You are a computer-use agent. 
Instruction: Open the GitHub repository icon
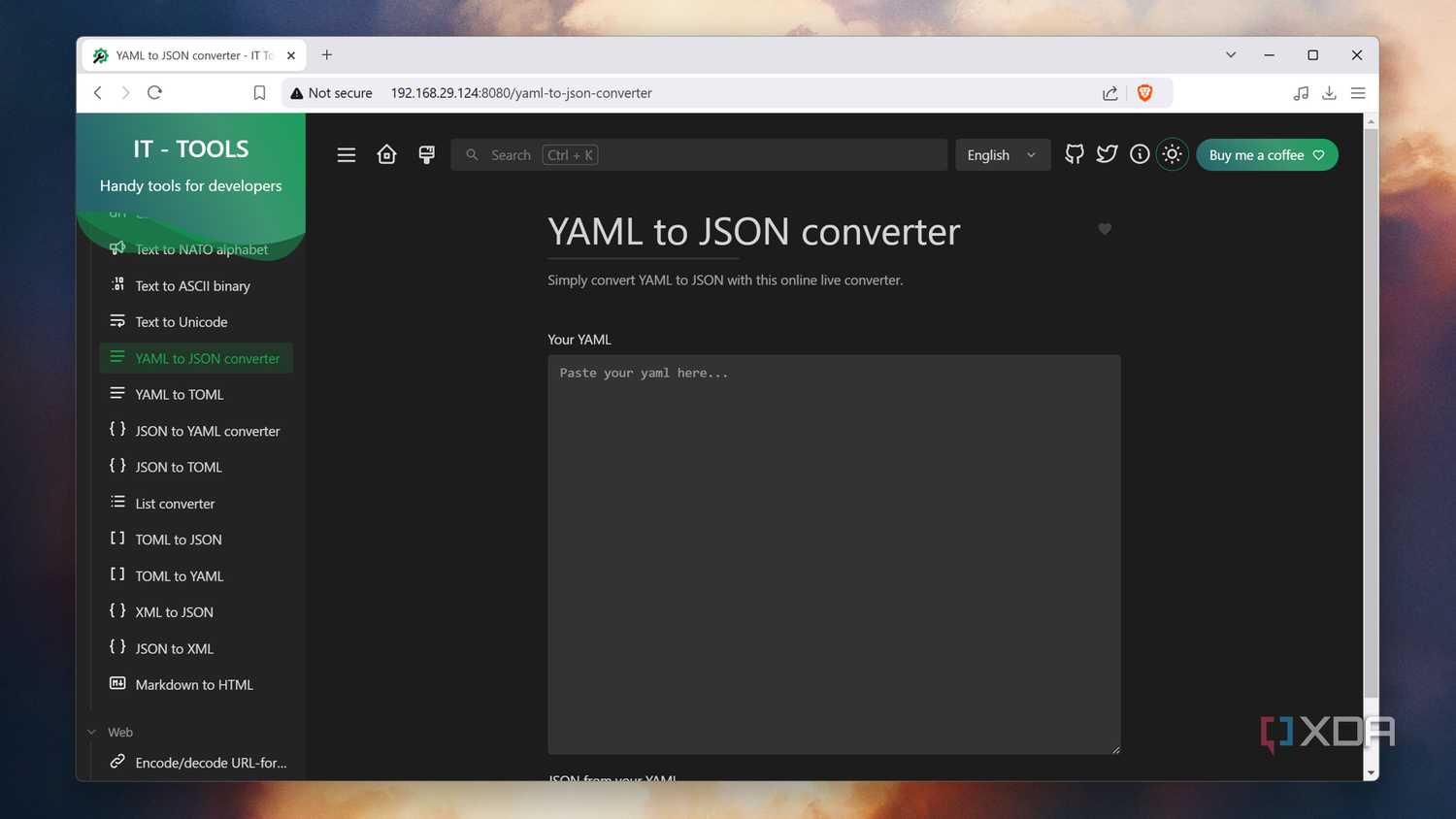tap(1075, 154)
